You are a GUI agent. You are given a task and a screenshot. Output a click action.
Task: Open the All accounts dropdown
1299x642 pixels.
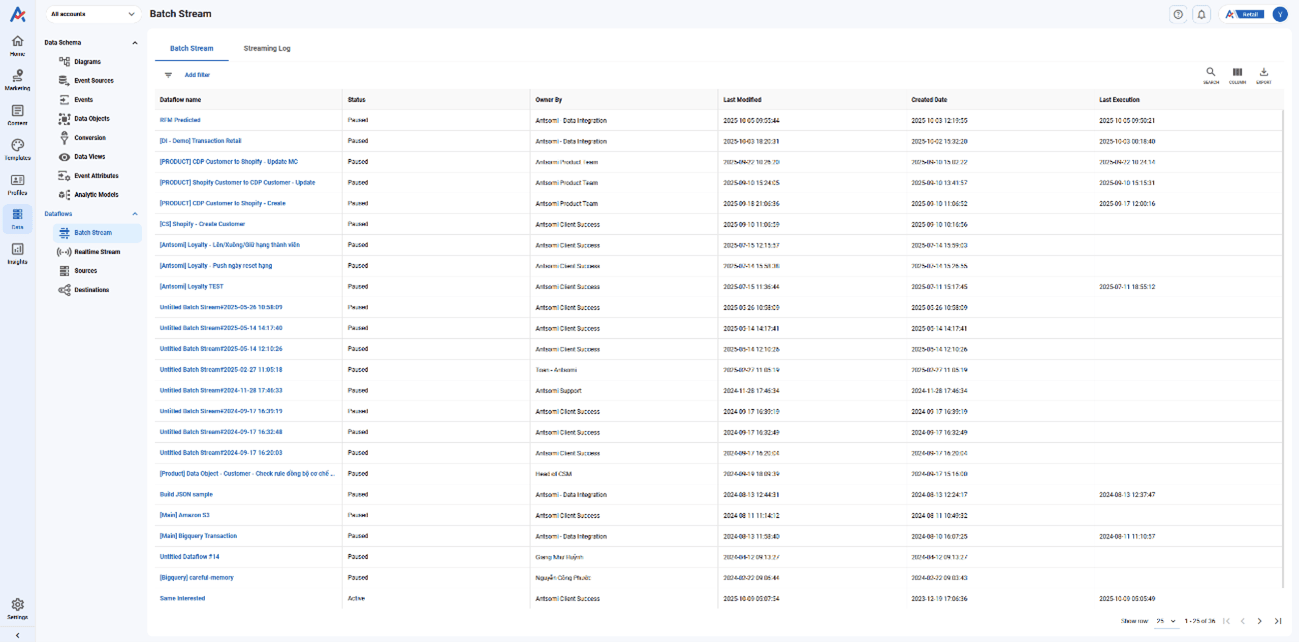tap(91, 14)
